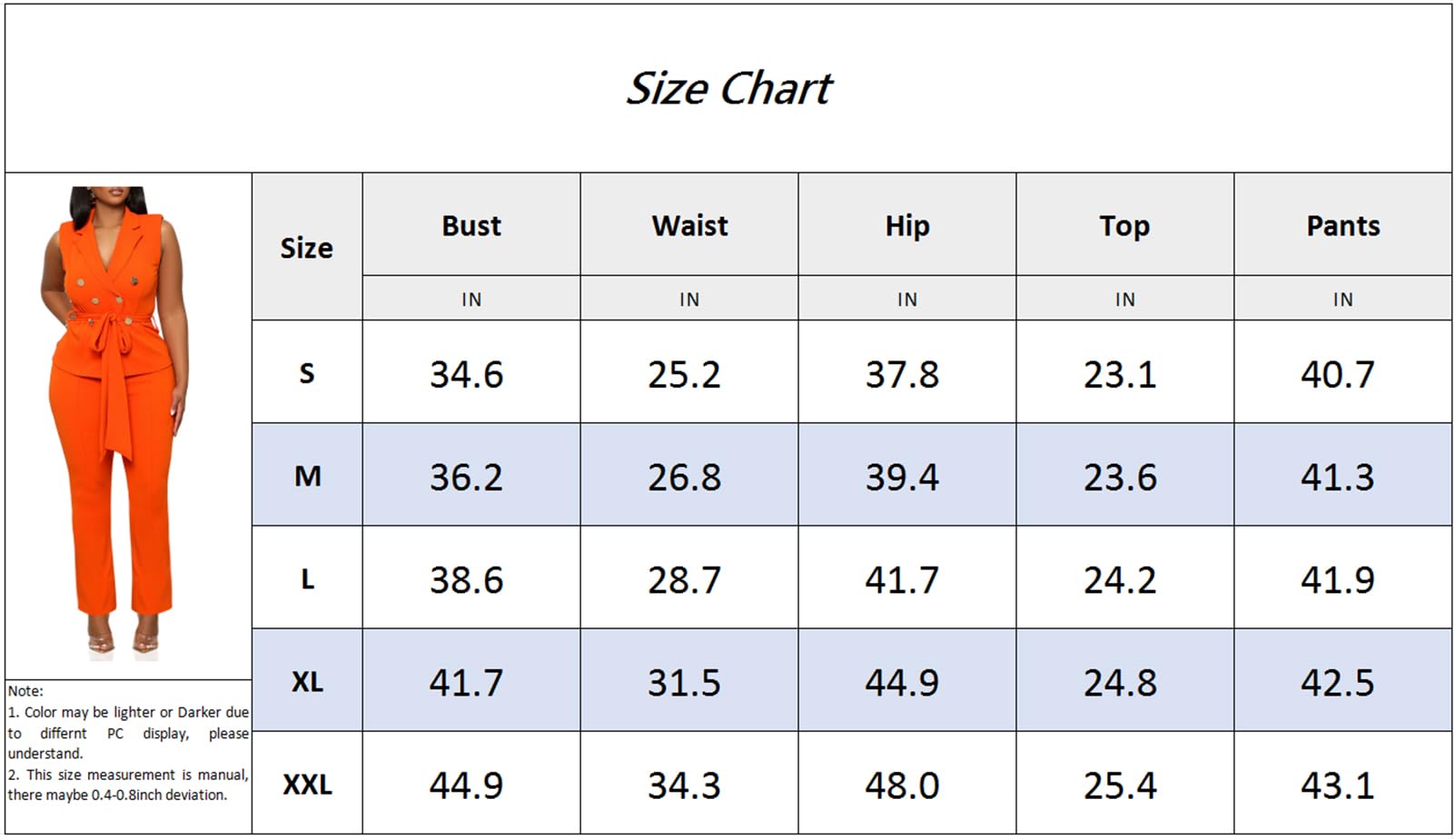Select the Hip column header
Screen dimensions: 1456x839
point(906,225)
